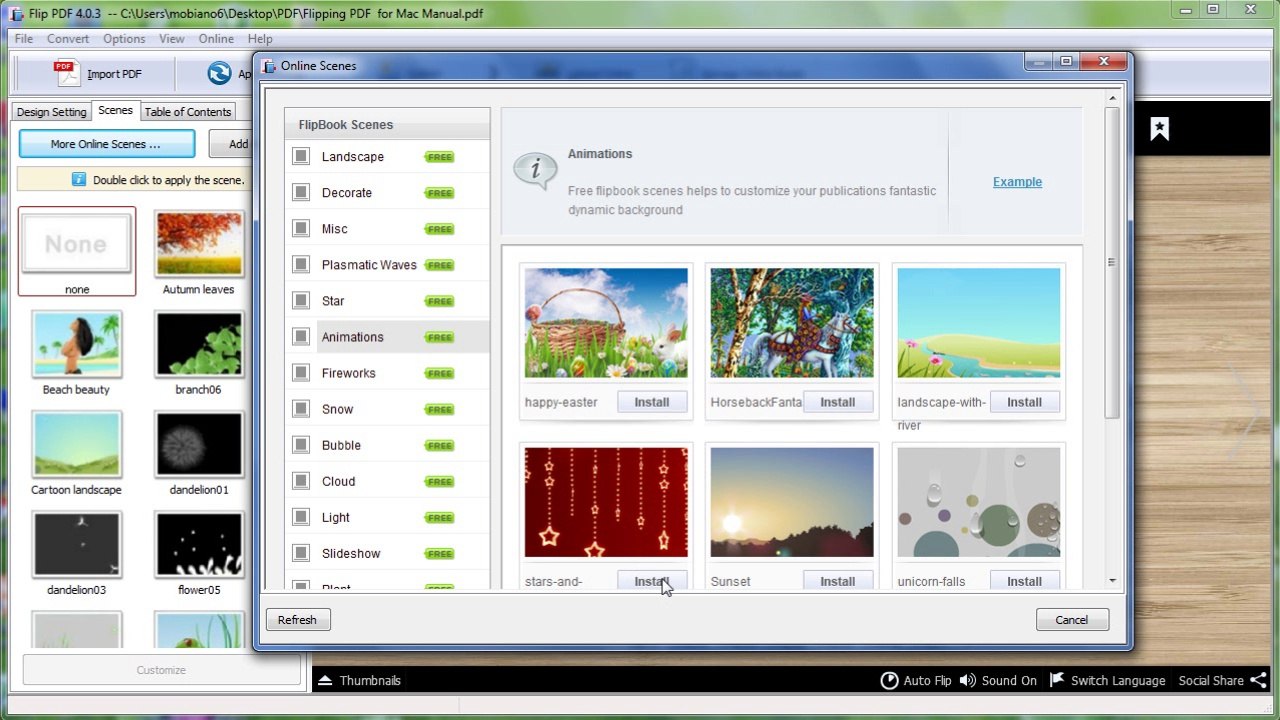Screen dimensions: 1280x720
Task: Toggle Sound On speaker control
Action: 998,680
